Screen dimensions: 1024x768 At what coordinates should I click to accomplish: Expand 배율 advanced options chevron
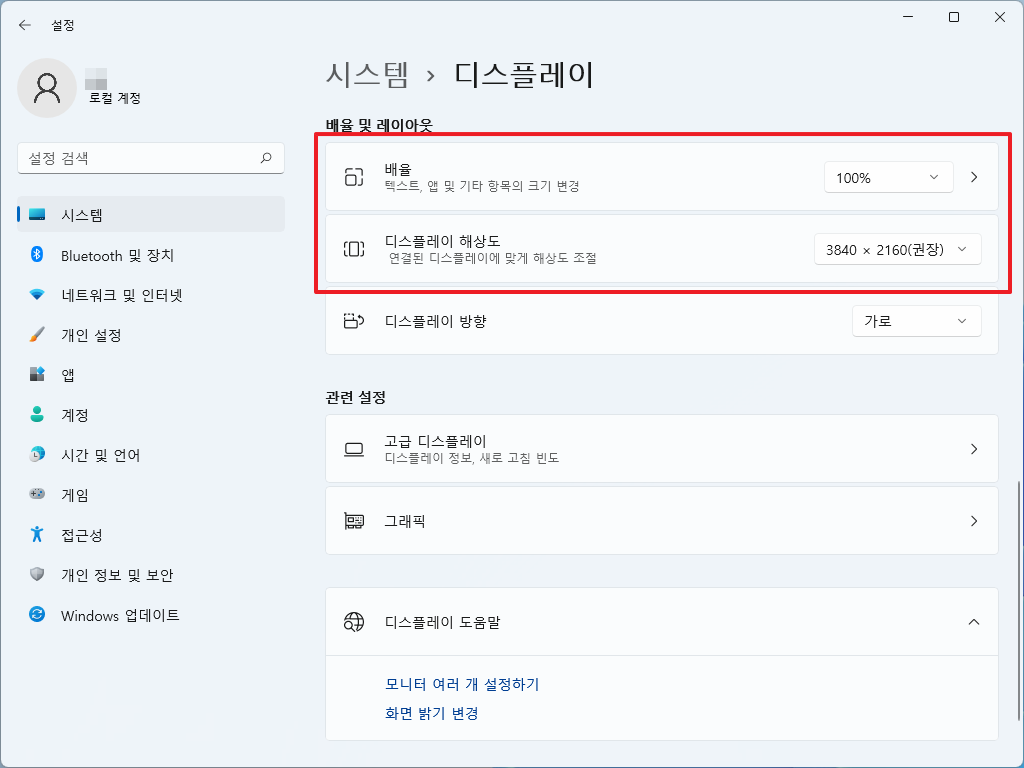pyautogui.click(x=974, y=177)
